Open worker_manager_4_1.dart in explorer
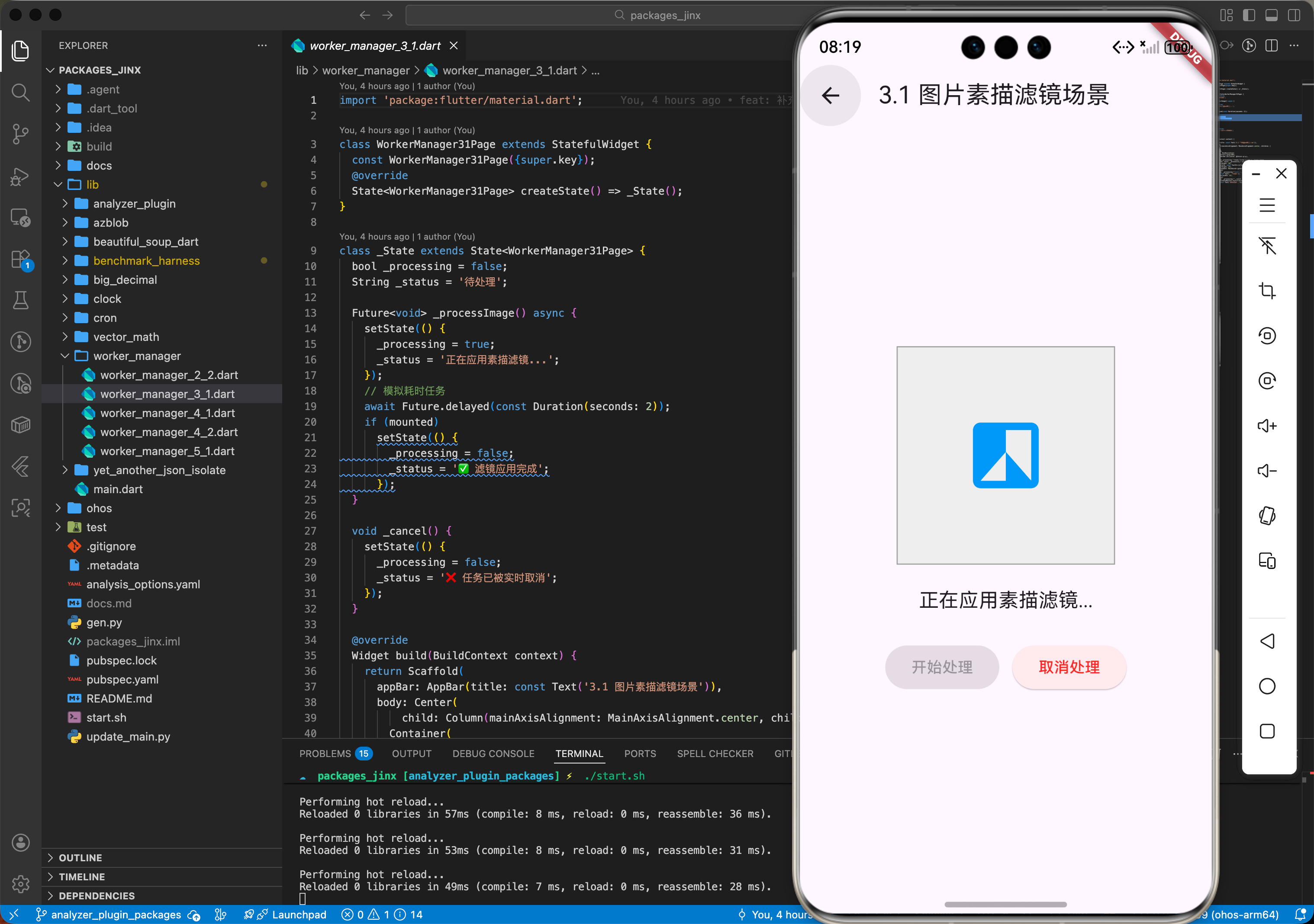 click(x=167, y=413)
